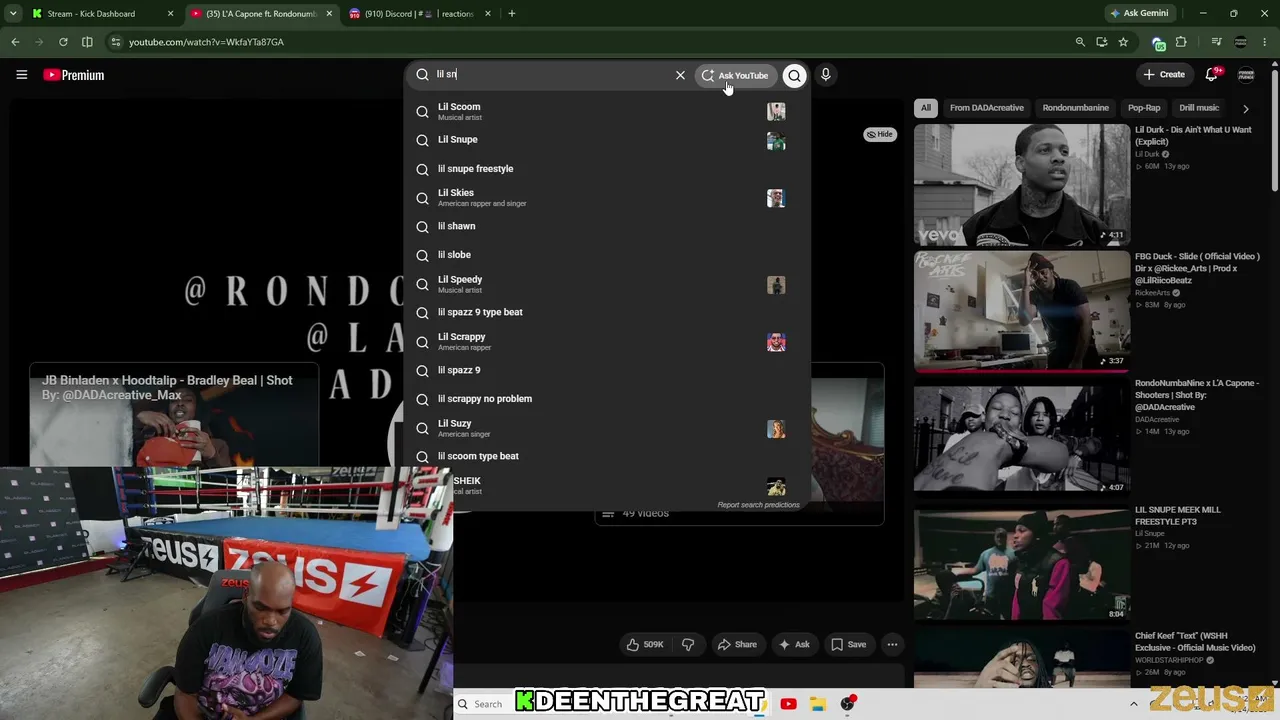Image resolution: width=1280 pixels, height=720 pixels.
Task: Click the Ask Gemini button
Action: (x=1138, y=14)
